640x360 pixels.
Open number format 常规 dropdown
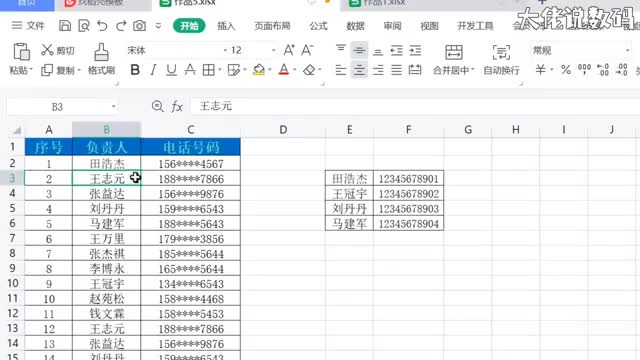click(x=627, y=51)
